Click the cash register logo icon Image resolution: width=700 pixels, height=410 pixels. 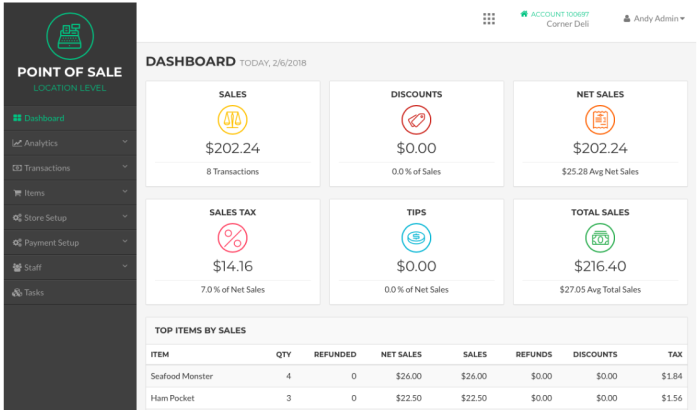[70, 36]
